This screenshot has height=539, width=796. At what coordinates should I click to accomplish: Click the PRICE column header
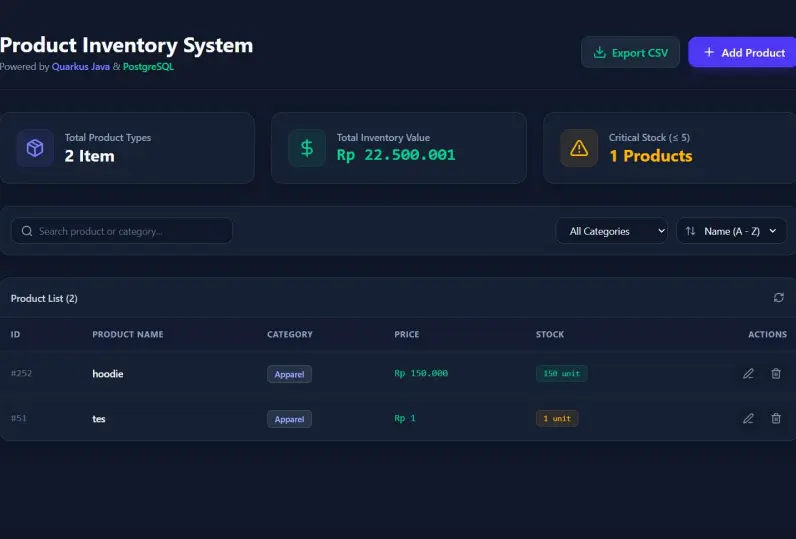407,334
